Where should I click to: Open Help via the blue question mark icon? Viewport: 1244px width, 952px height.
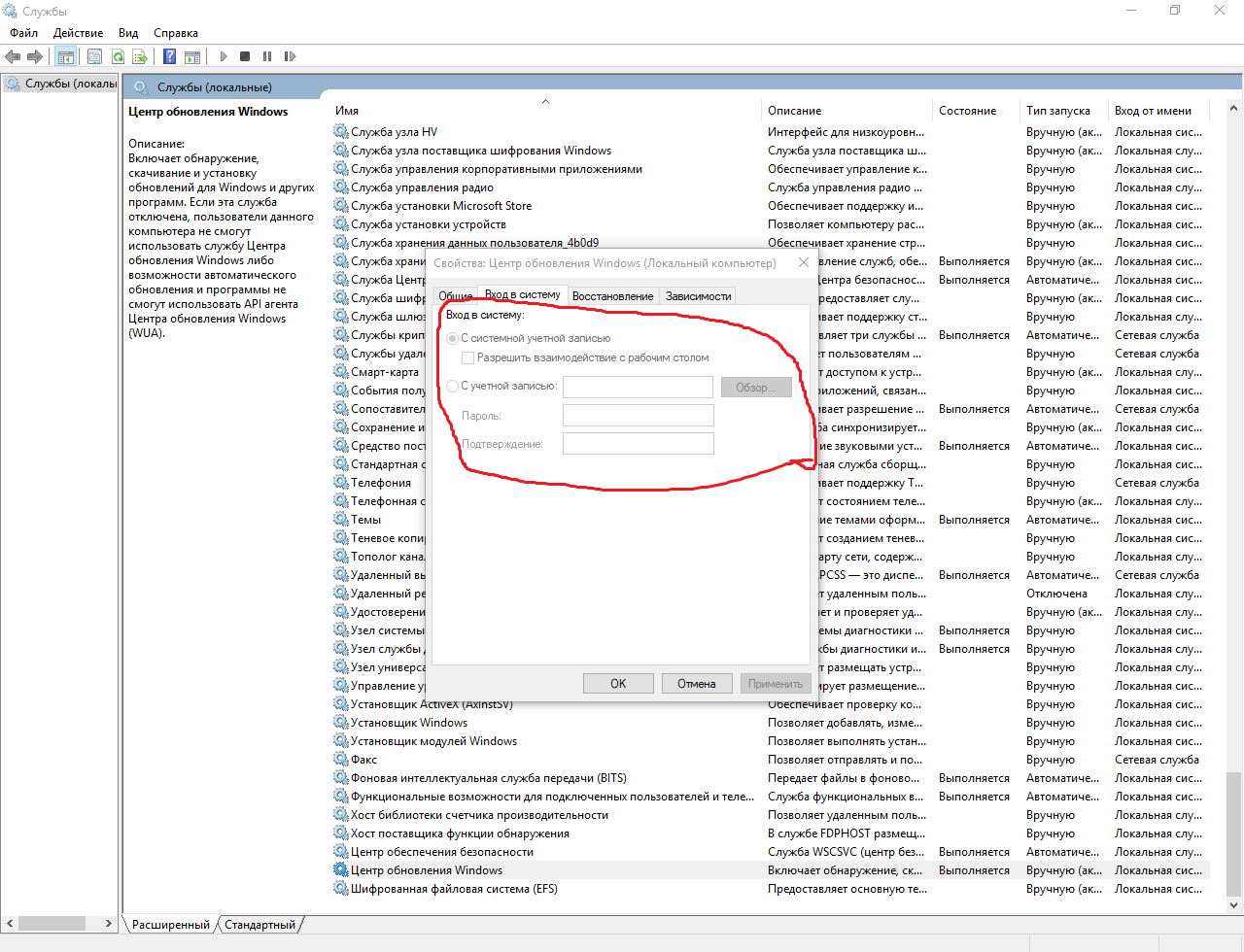(169, 56)
